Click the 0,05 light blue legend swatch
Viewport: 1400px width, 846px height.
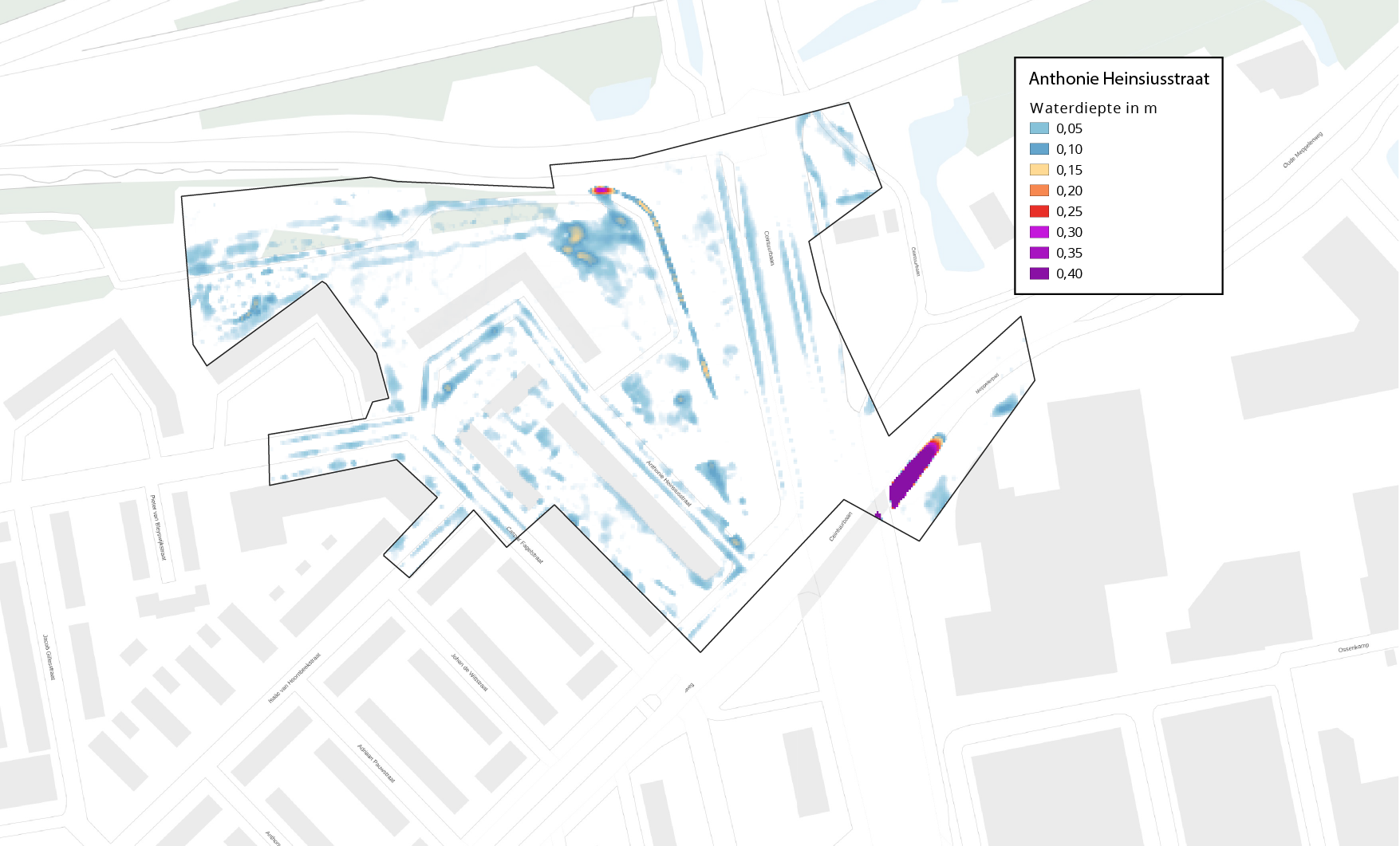[1039, 128]
